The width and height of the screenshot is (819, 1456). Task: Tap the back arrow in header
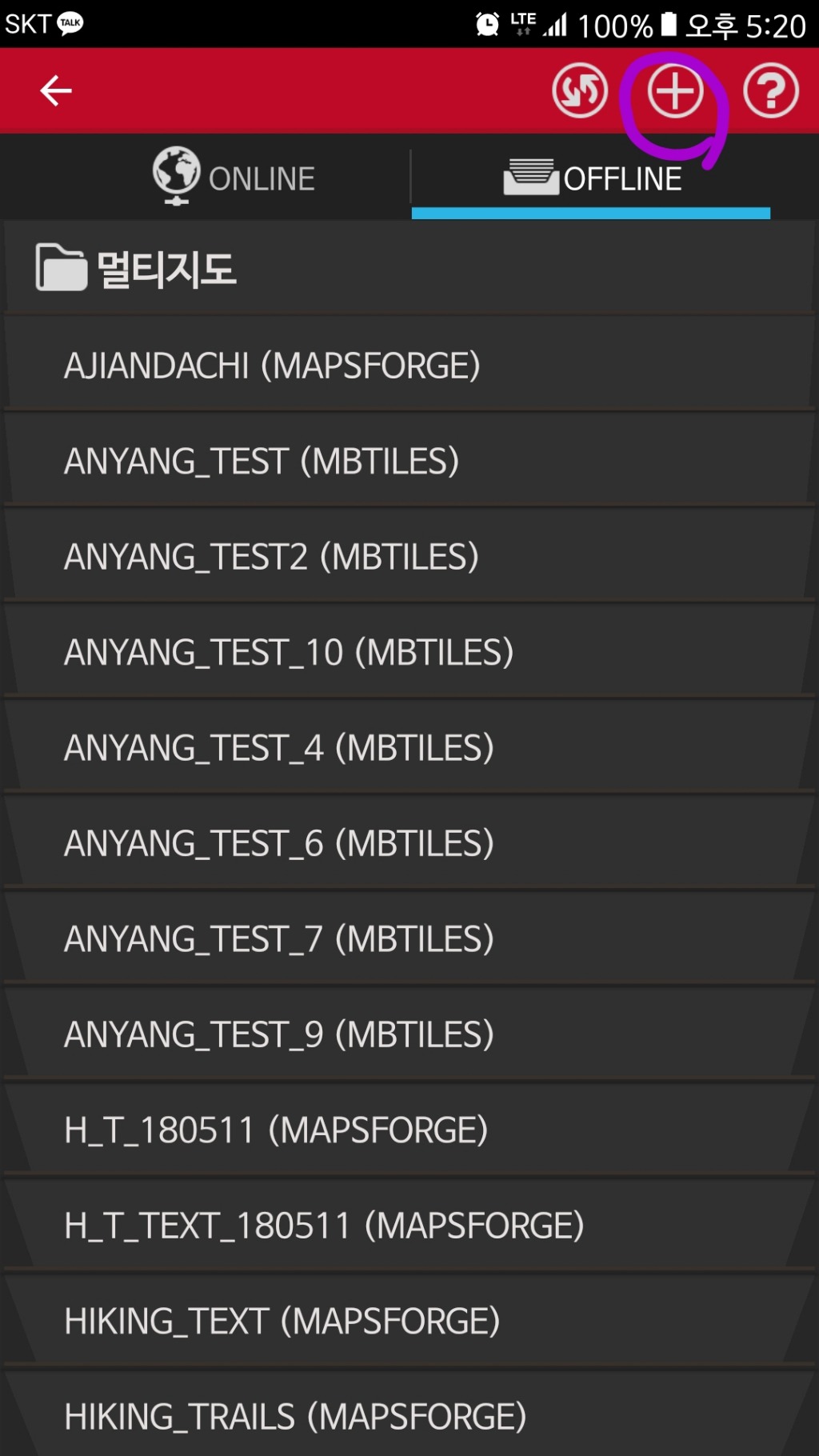tap(56, 90)
